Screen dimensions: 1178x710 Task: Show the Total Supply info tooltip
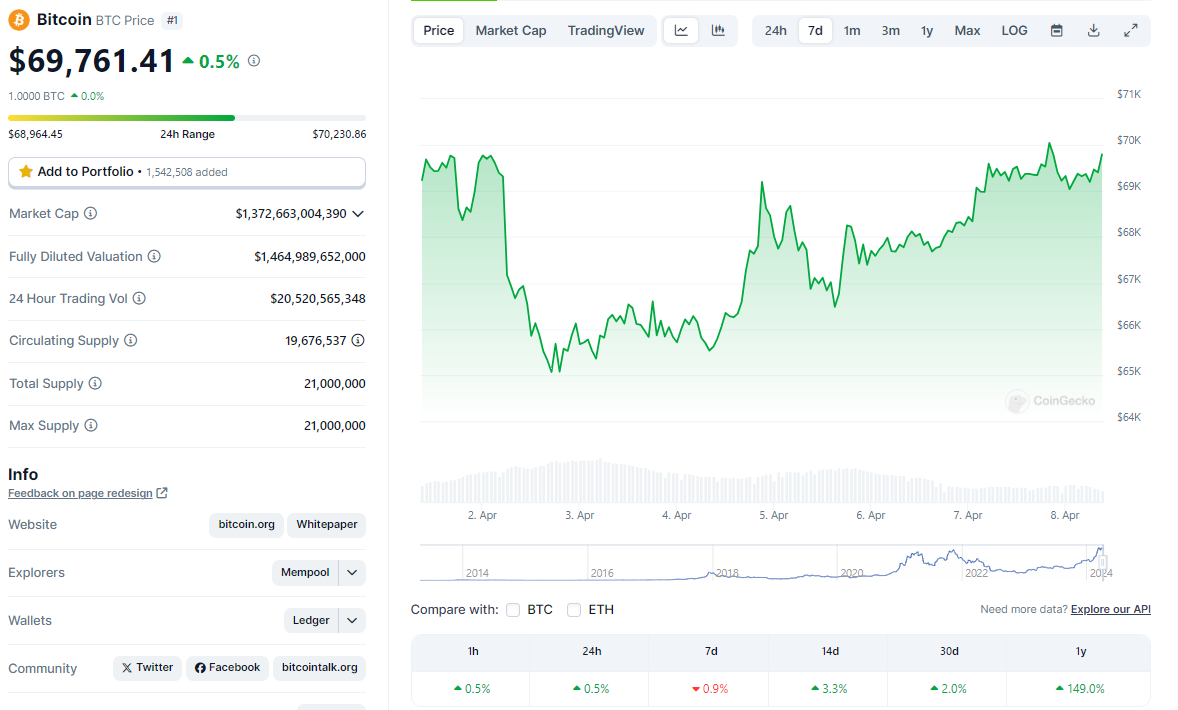[95, 383]
